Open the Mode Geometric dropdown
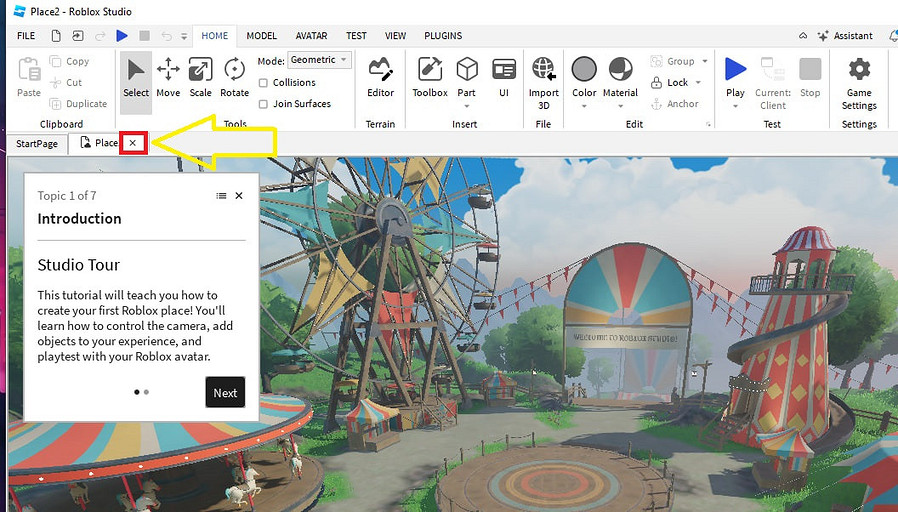898x512 pixels. [319, 60]
